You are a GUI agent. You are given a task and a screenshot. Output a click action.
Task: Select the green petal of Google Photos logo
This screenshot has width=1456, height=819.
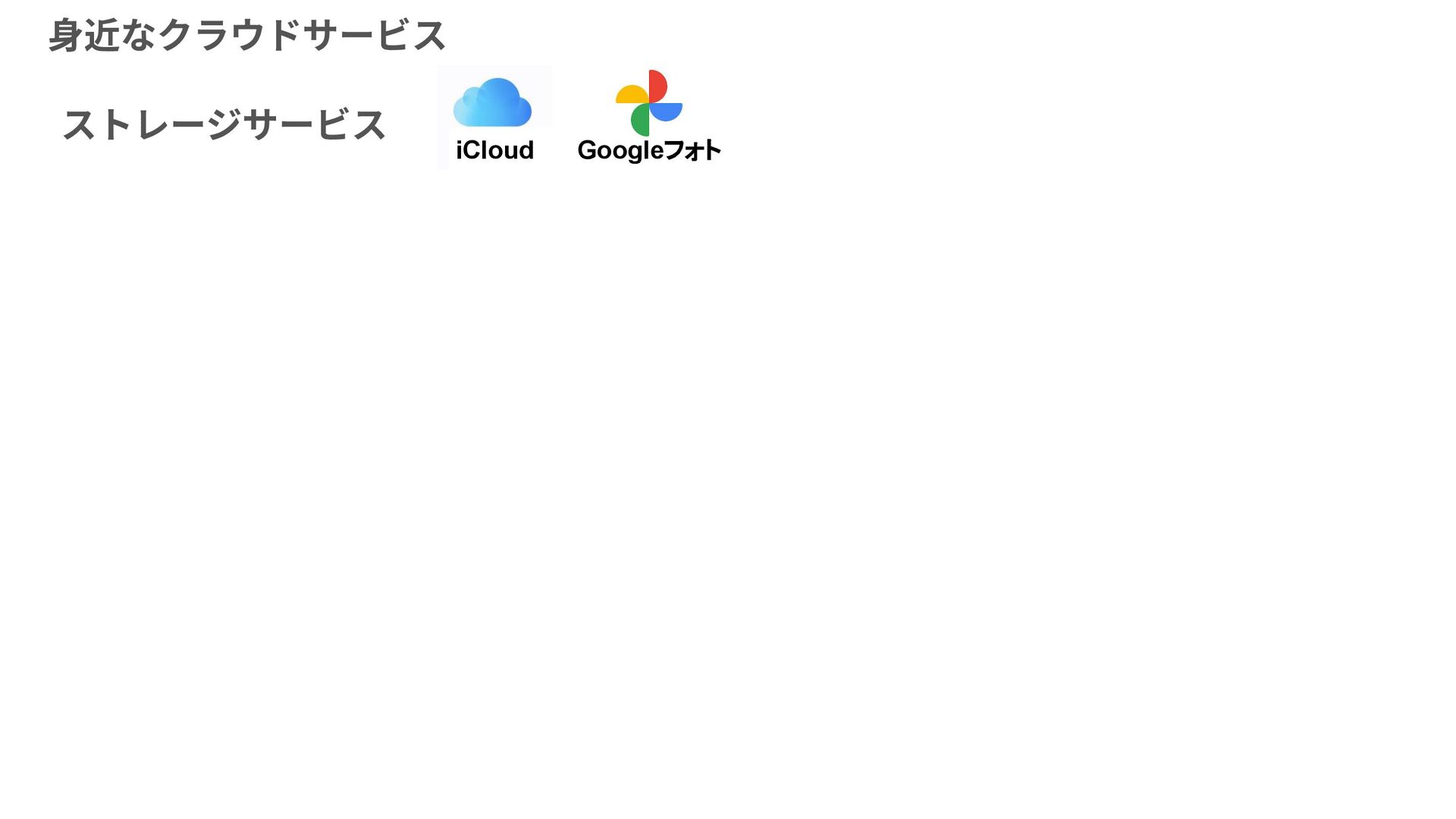click(641, 120)
